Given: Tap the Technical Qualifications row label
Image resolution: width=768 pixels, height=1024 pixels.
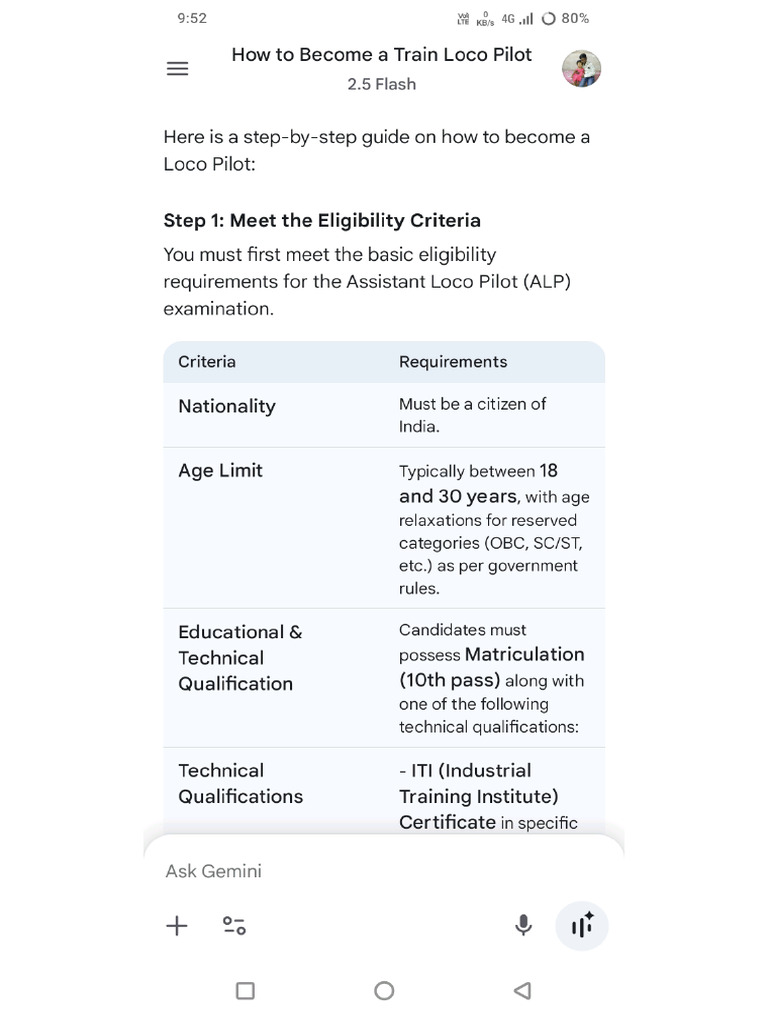Looking at the screenshot, I should tap(240, 783).
